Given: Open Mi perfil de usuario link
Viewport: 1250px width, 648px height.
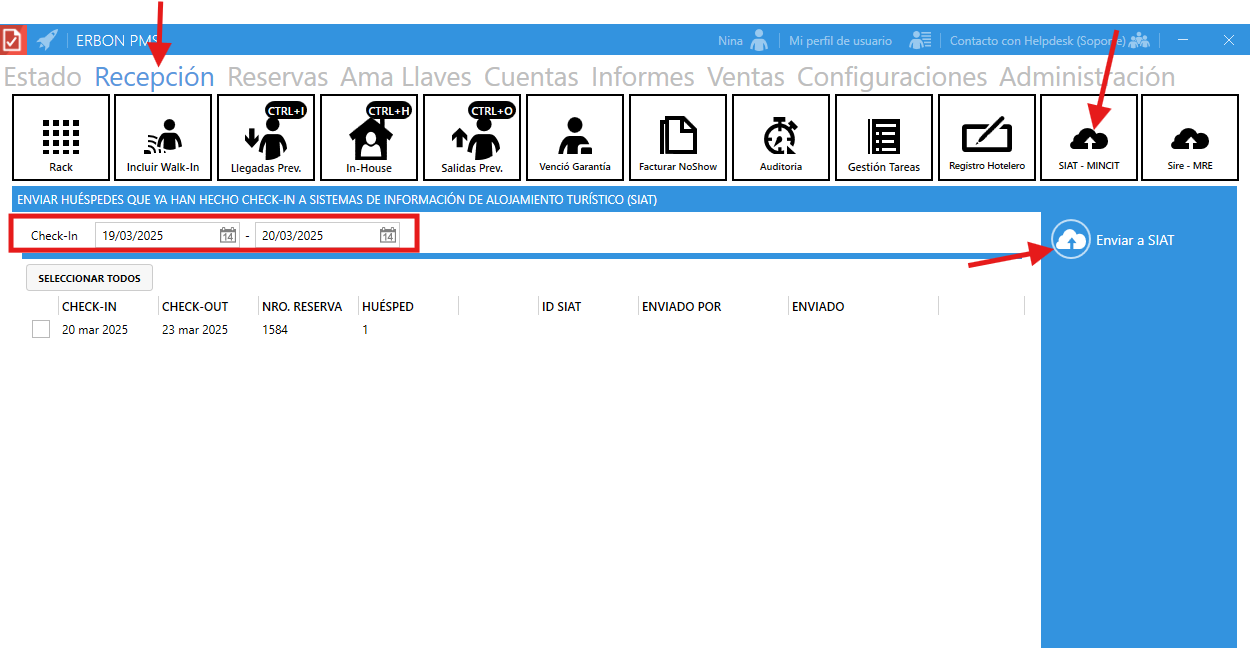Looking at the screenshot, I should pyautogui.click(x=840, y=41).
